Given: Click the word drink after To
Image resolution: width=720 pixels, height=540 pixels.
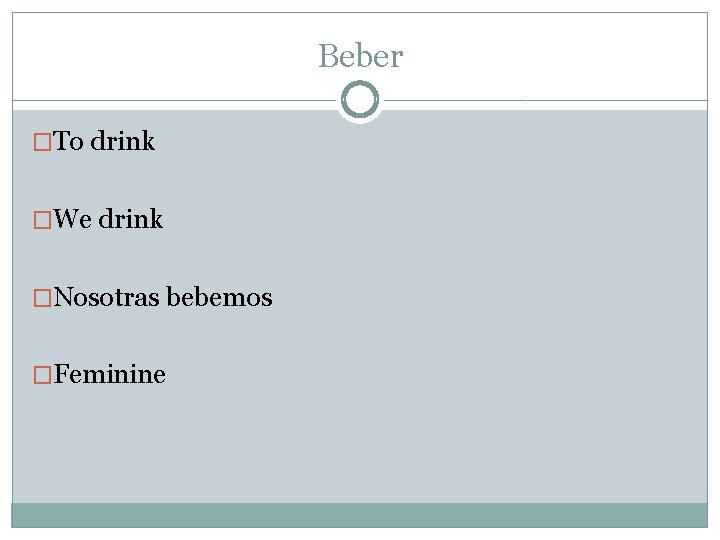Looking at the screenshot, I should coord(123,141).
